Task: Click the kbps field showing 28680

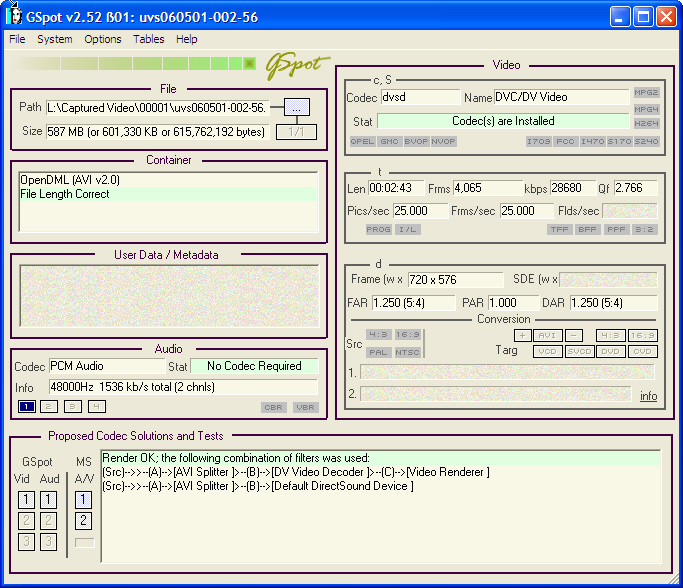Action: pyautogui.click(x=572, y=188)
